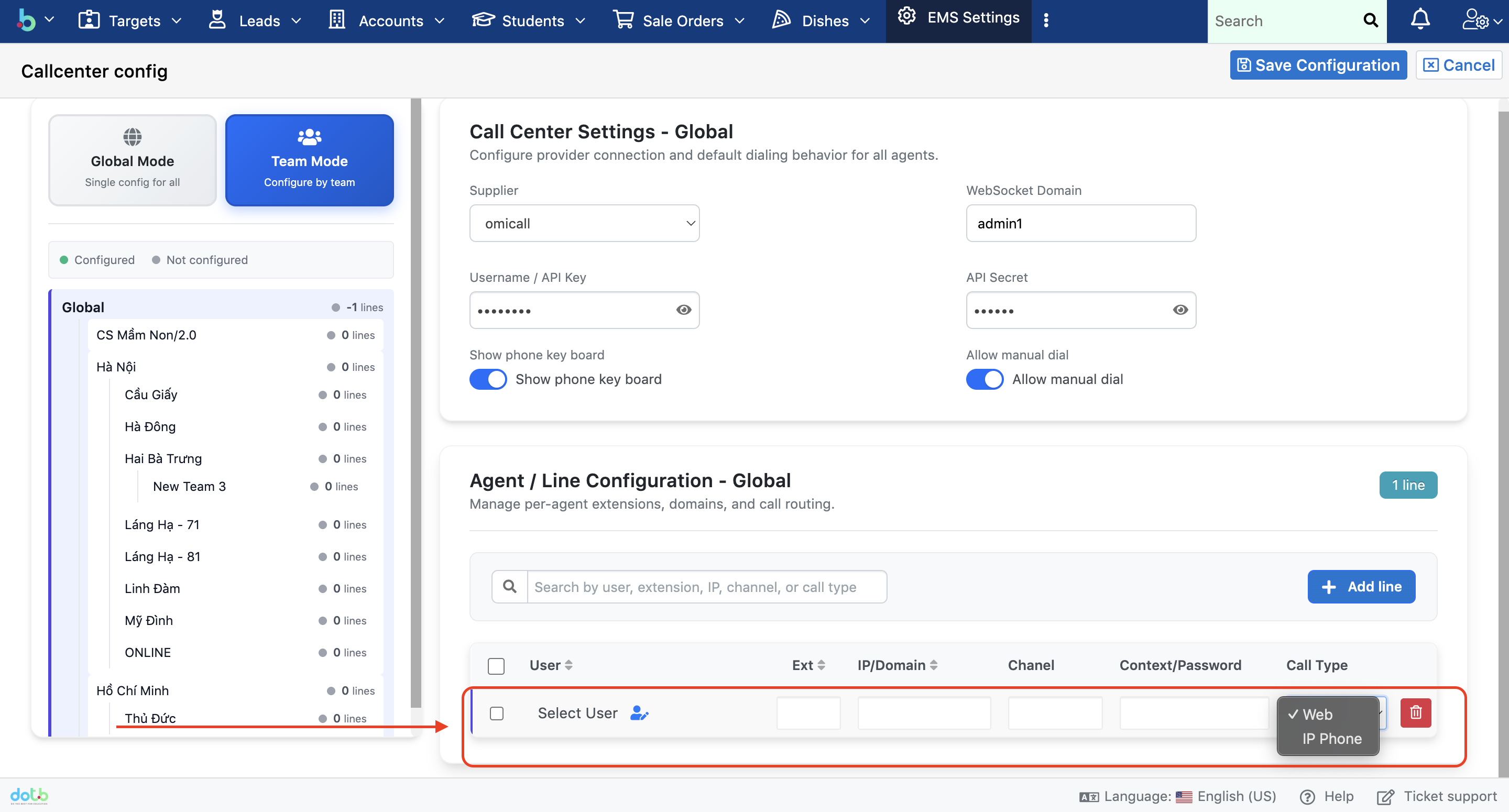Show the API Secret with eye icon

[x=1180, y=310]
